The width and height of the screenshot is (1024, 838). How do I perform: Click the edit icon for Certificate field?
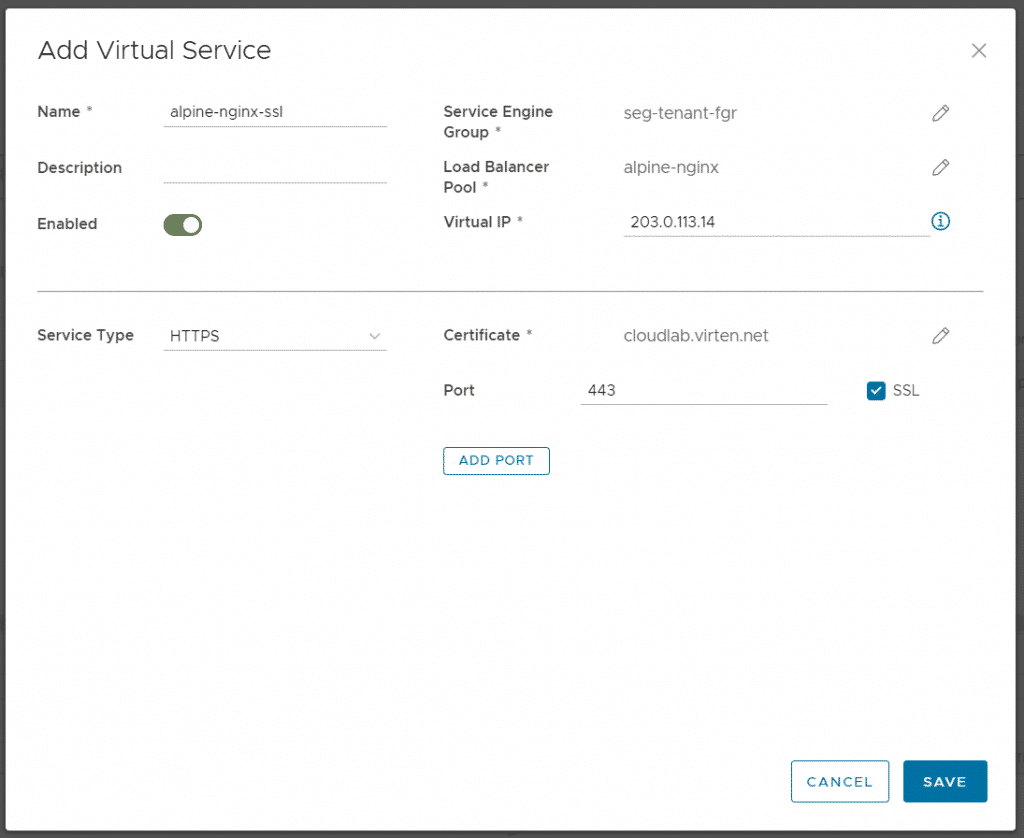[x=940, y=335]
